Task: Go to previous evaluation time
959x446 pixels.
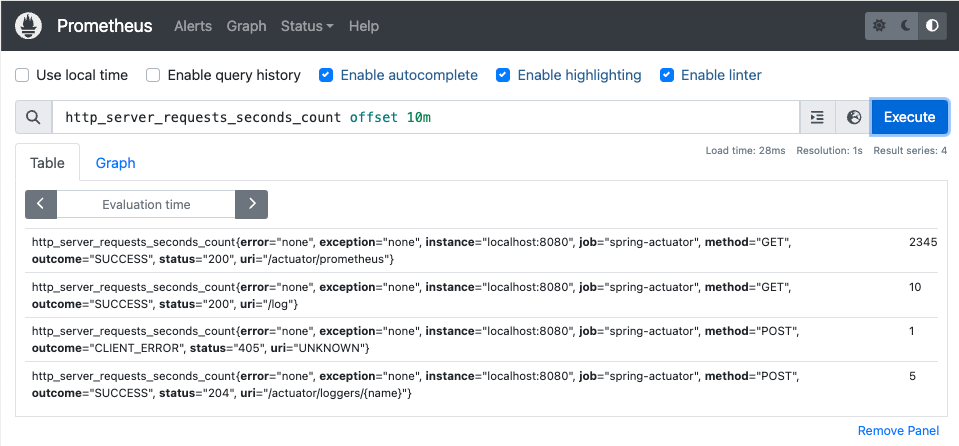Action: pos(40,204)
